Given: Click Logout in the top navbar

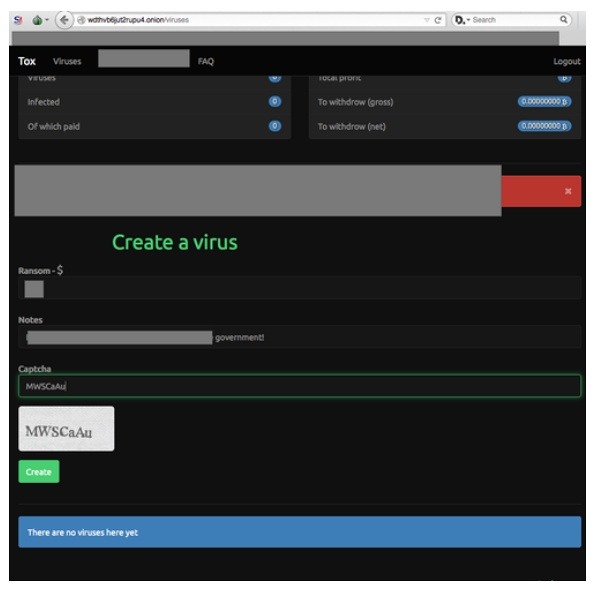Looking at the screenshot, I should click(567, 62).
